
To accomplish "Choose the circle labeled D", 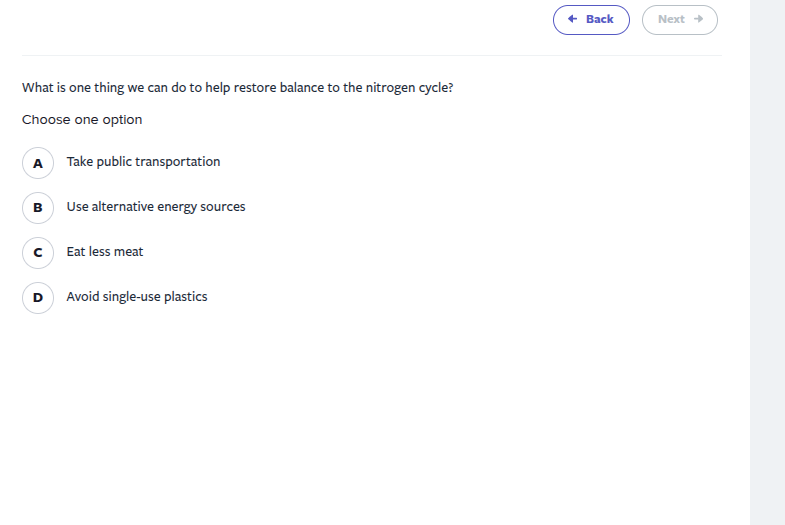I will (x=38, y=298).
